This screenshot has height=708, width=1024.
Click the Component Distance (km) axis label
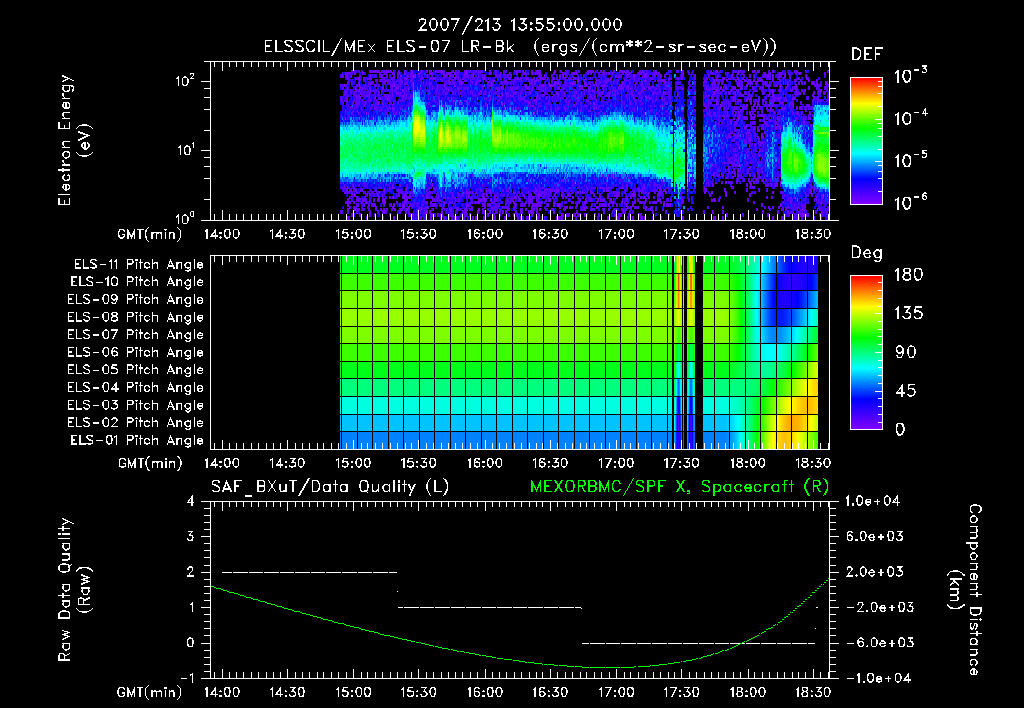click(964, 590)
